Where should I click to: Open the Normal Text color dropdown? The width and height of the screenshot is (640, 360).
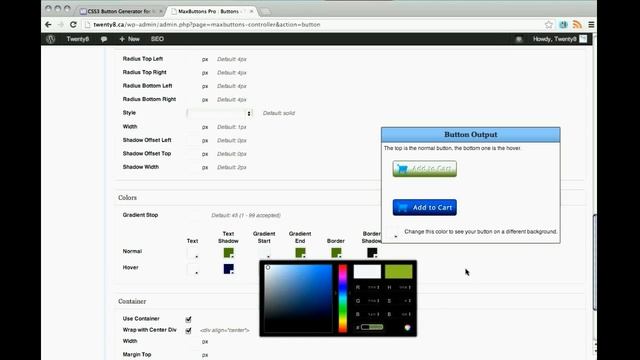(193, 253)
